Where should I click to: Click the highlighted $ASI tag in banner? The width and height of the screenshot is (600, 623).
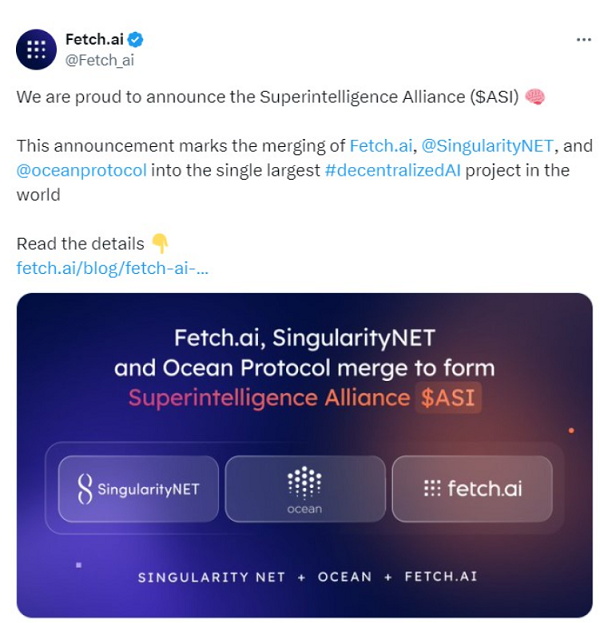(x=448, y=397)
